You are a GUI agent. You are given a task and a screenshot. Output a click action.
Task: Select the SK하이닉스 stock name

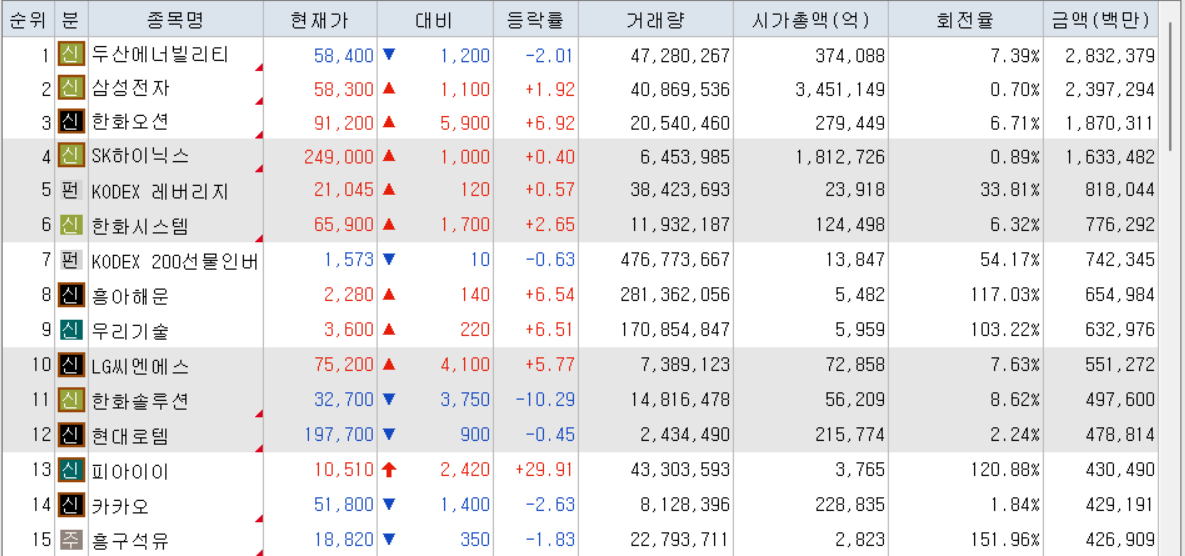[x=140, y=156]
